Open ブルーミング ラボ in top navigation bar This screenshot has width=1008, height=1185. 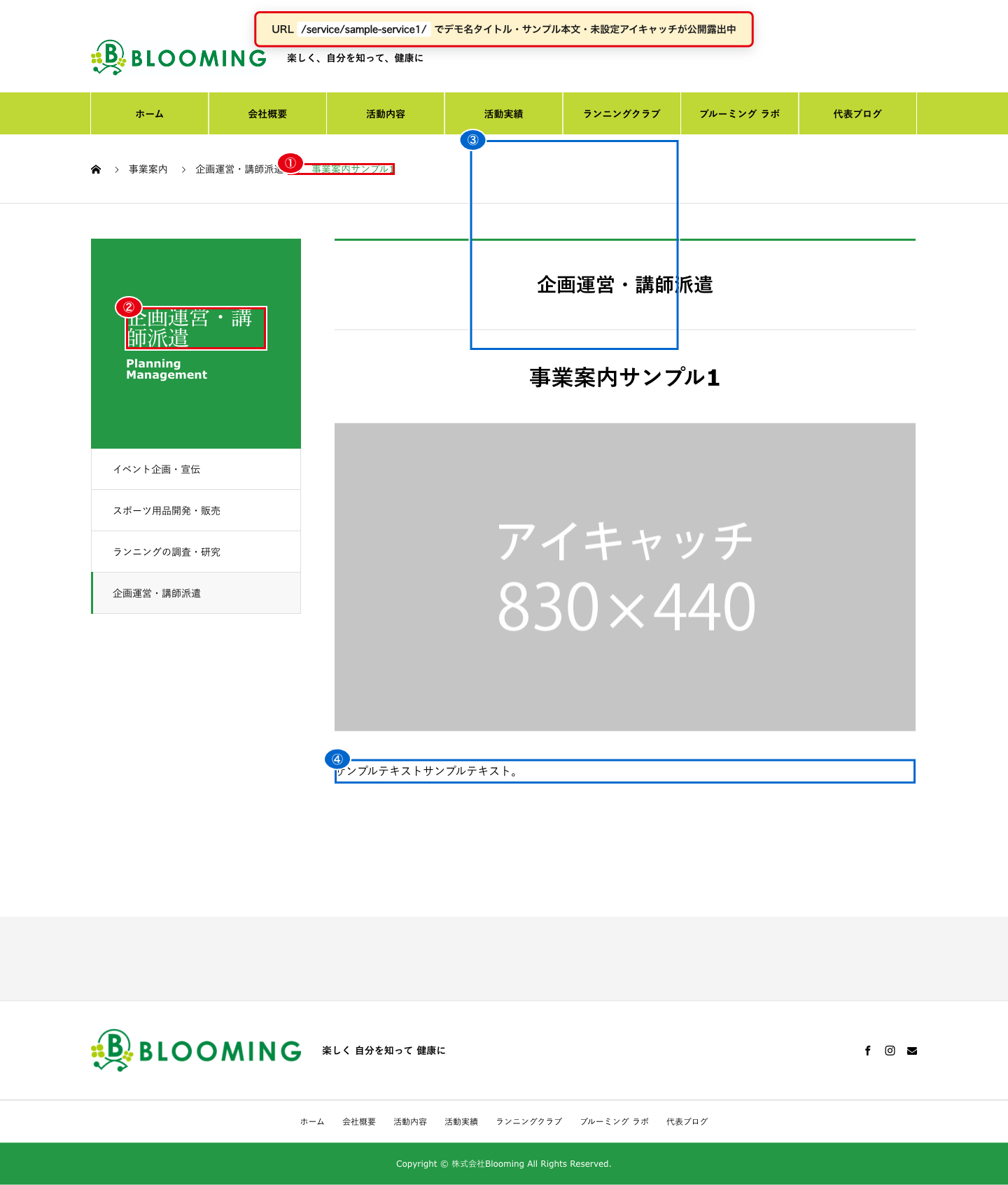(740, 113)
